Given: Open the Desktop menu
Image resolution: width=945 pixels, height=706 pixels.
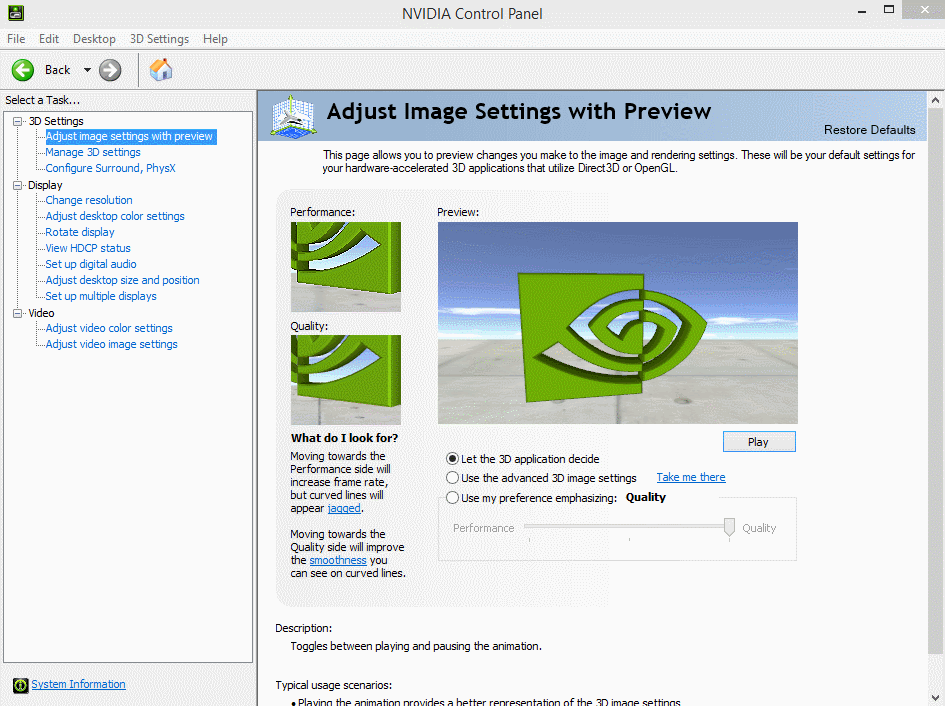Looking at the screenshot, I should (94, 39).
